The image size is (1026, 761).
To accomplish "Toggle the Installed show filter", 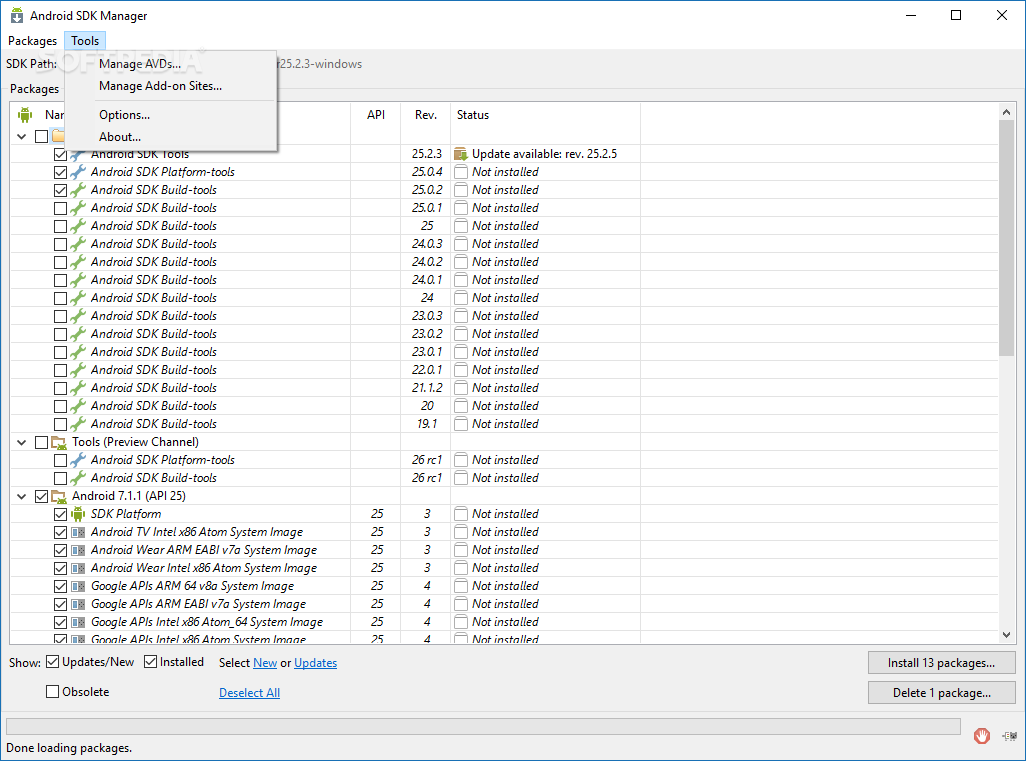I will (x=150, y=662).
